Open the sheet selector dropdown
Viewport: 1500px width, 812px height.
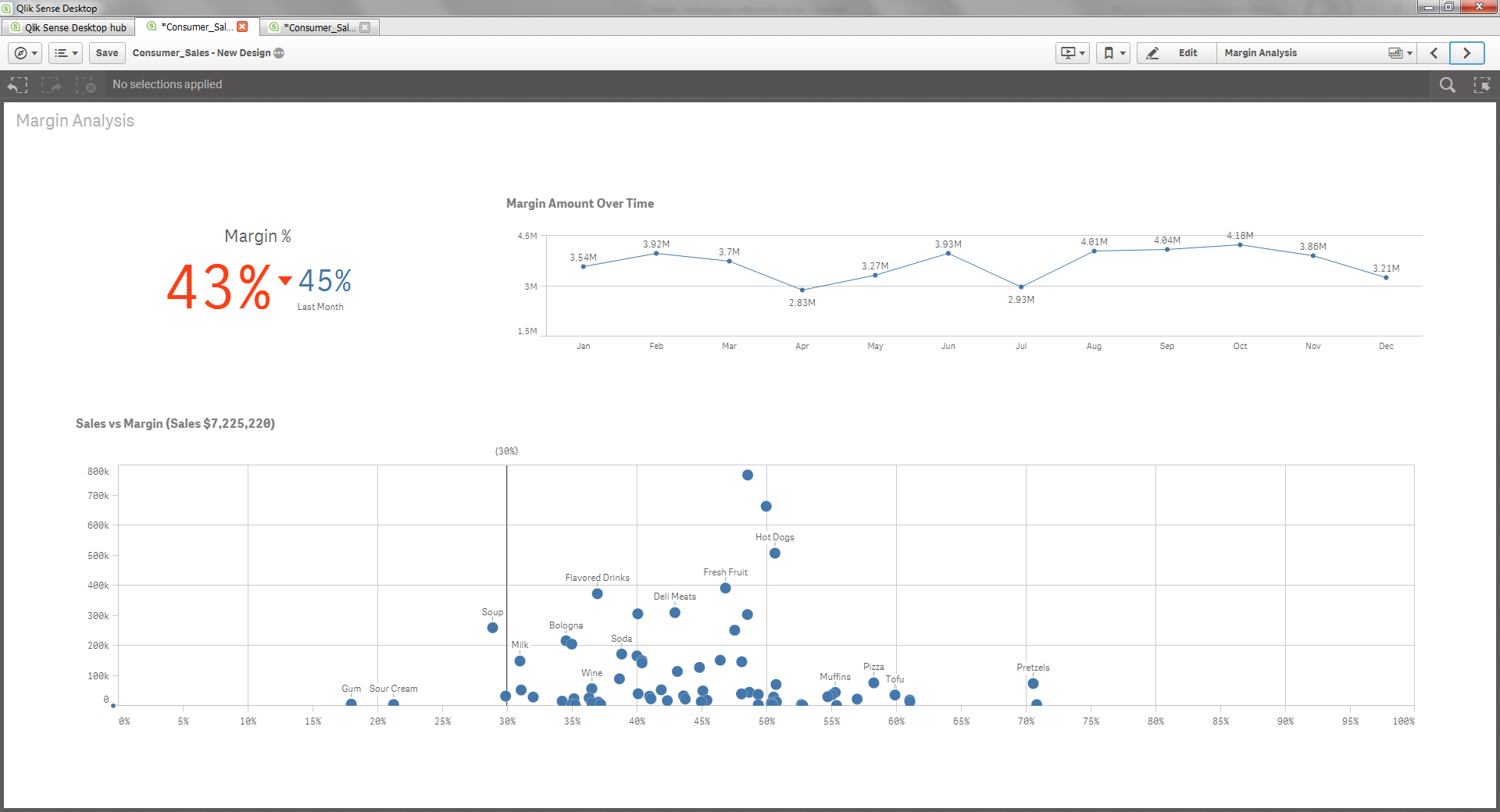point(1398,53)
